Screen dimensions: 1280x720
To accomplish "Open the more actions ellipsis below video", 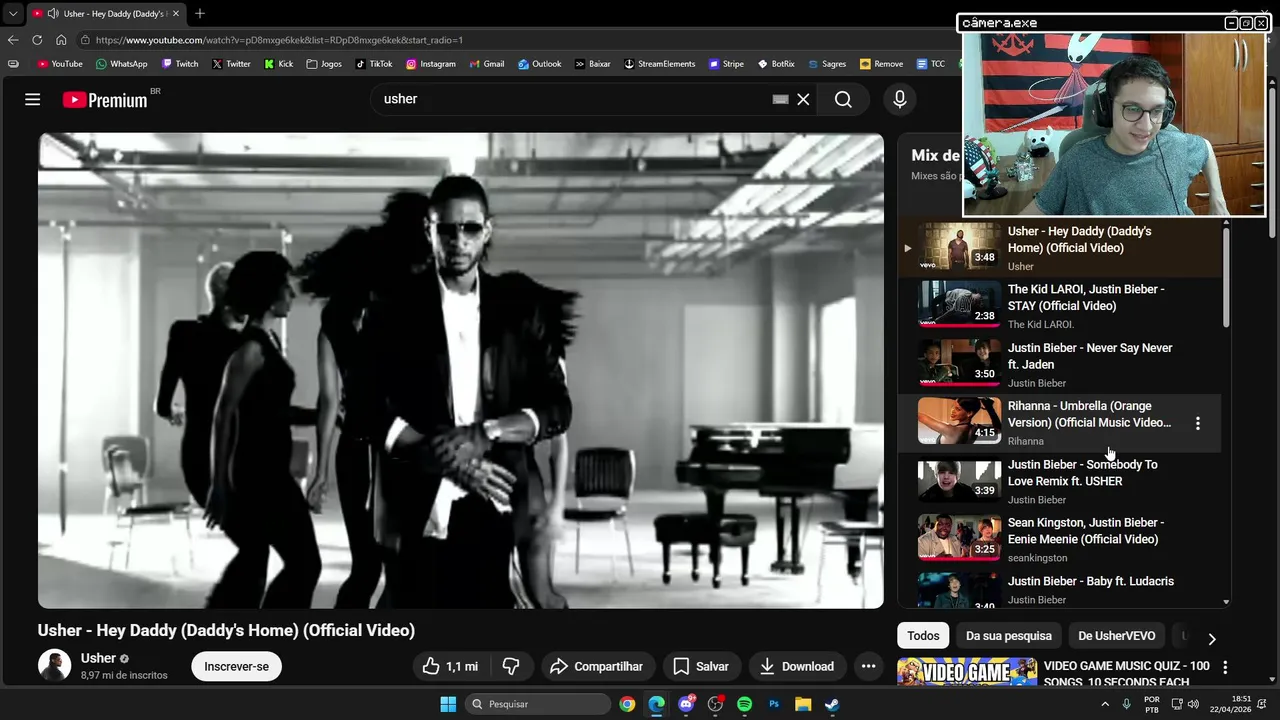I will (x=868, y=666).
